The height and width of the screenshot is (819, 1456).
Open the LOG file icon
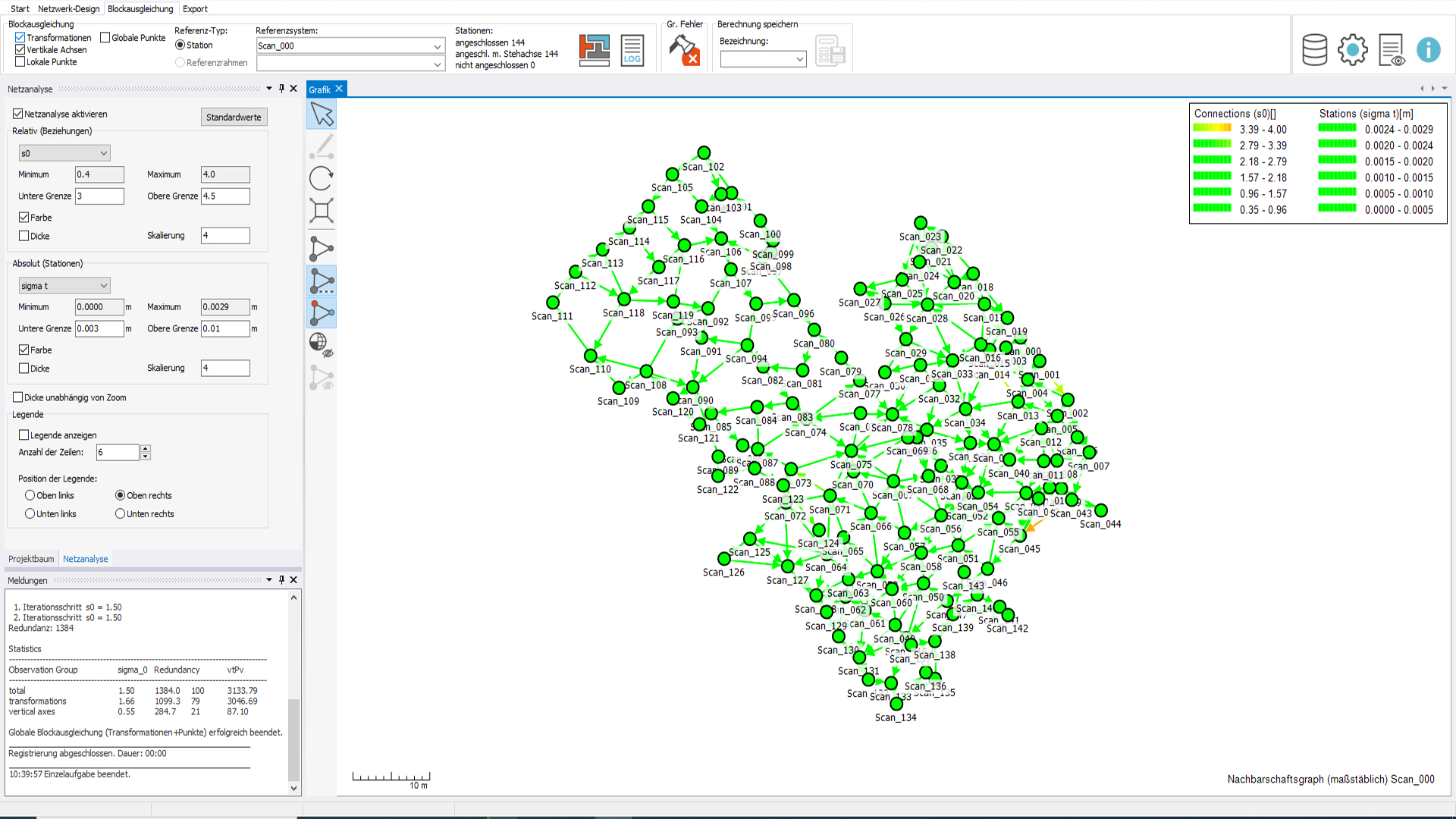(632, 50)
